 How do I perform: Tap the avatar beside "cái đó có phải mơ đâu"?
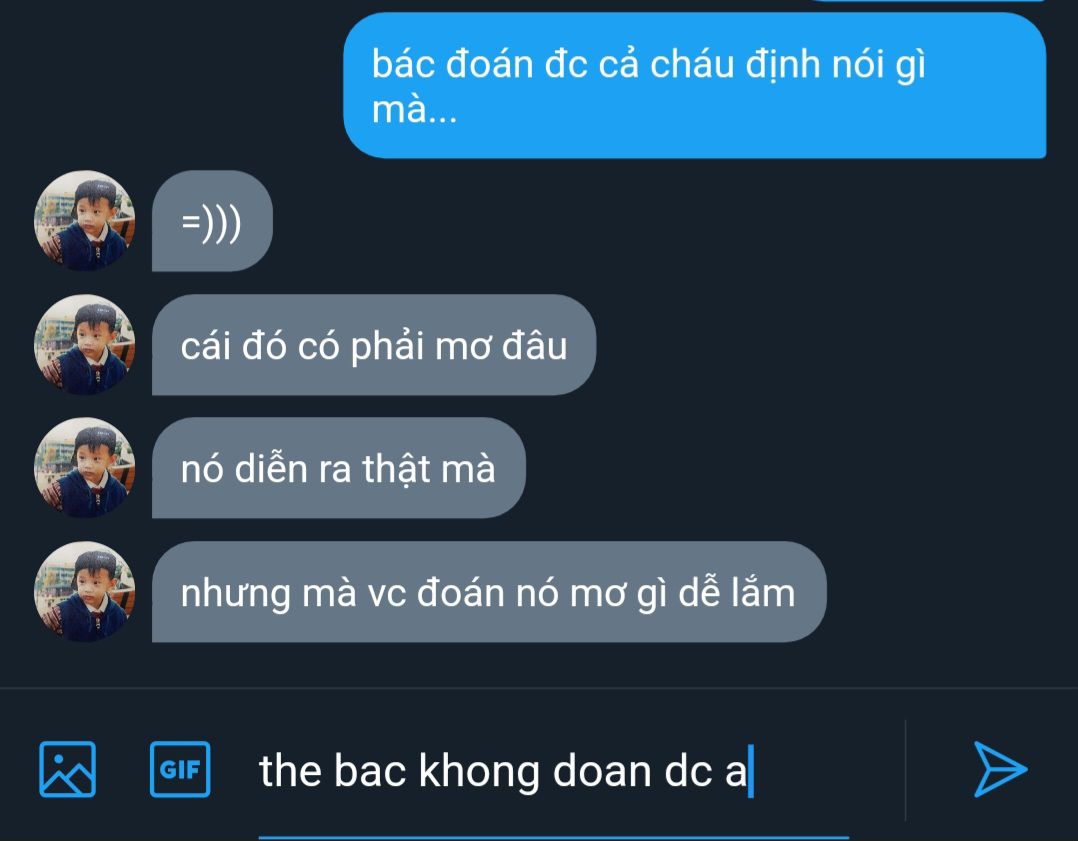(x=85, y=345)
